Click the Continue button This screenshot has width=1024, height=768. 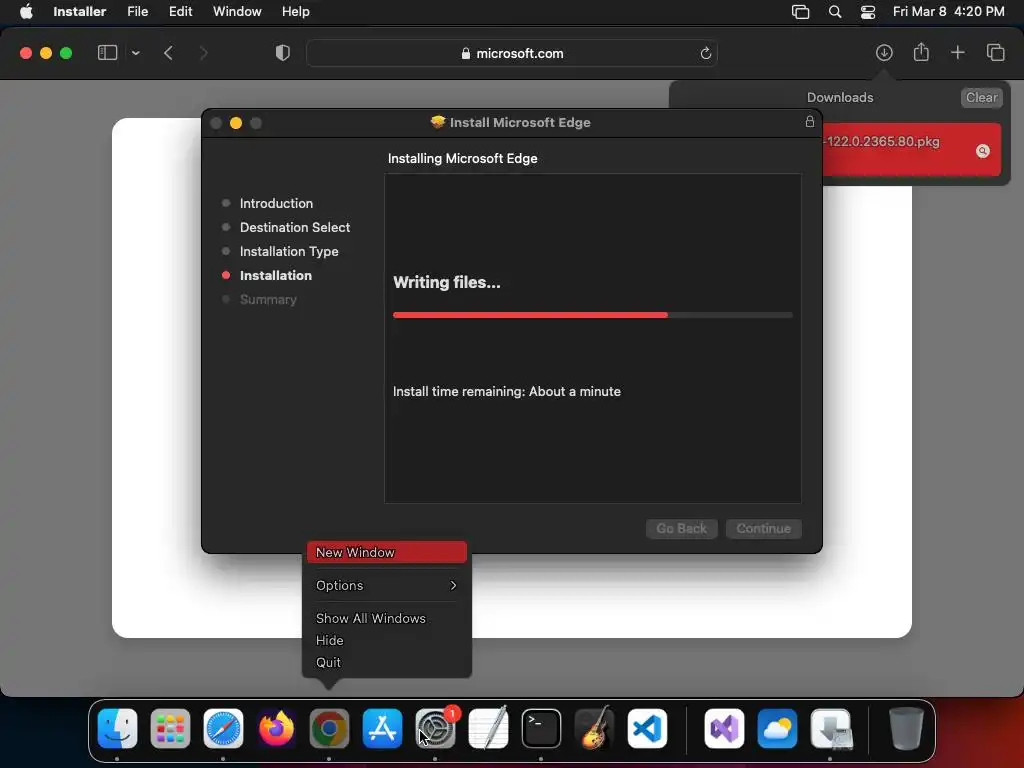point(763,528)
